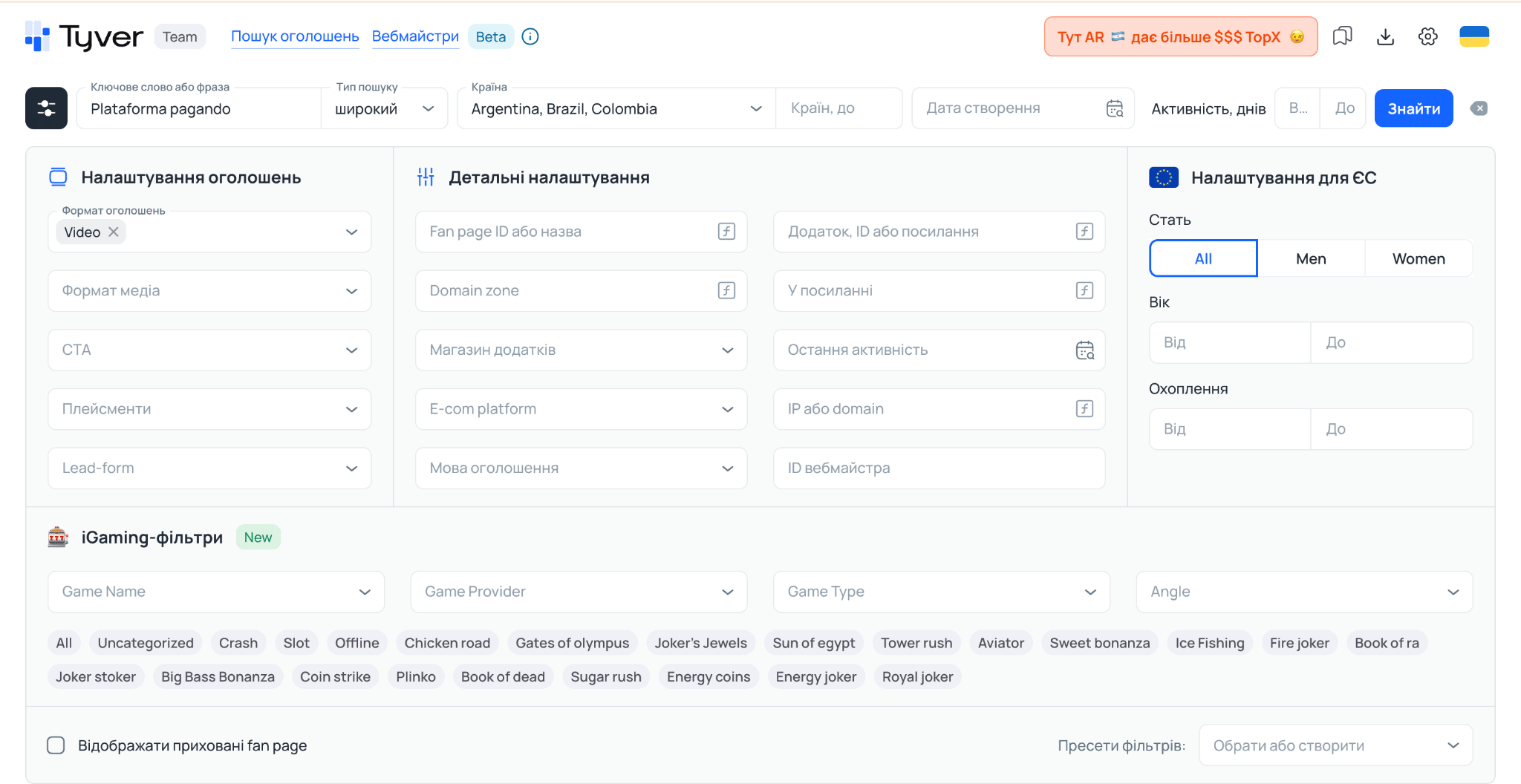Select the Women gender option
1521x784 pixels.
[1419, 258]
